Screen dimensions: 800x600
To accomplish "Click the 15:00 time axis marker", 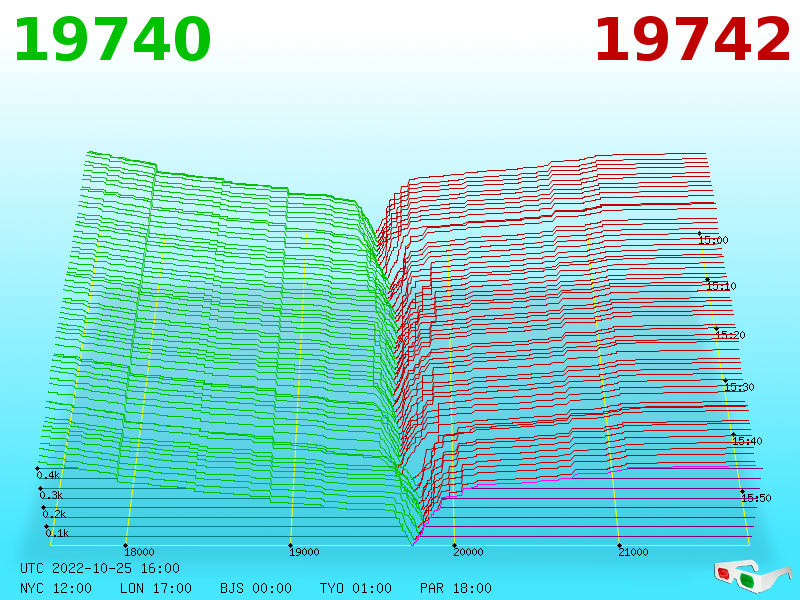I will point(713,240).
